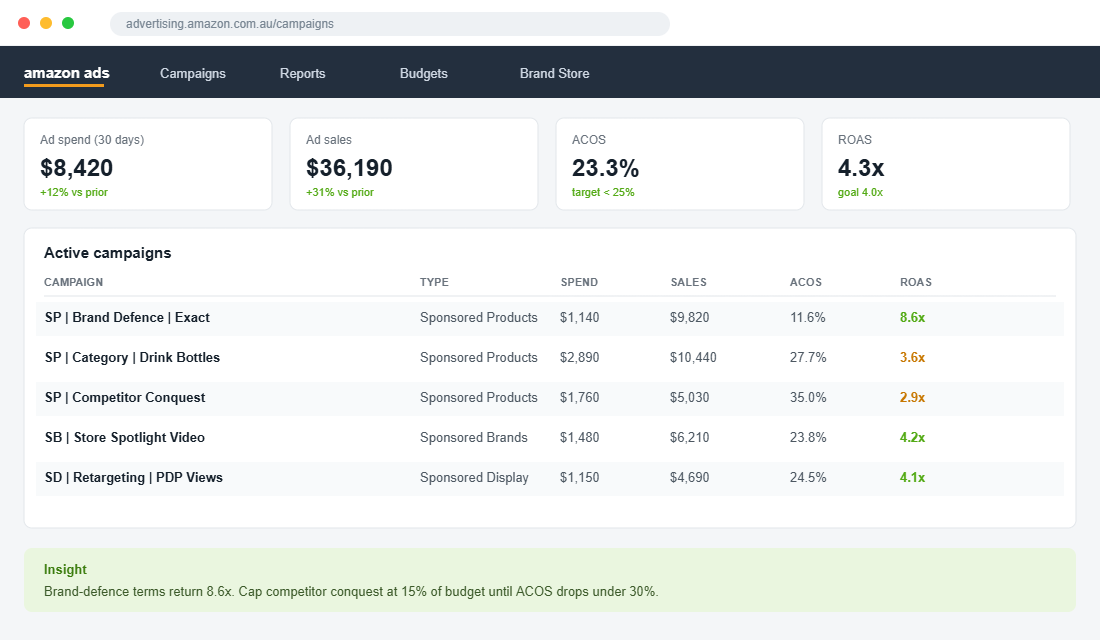Click Sponsored Products type in Competitor Conquest row
This screenshot has height=640, width=1100.
coord(478,397)
